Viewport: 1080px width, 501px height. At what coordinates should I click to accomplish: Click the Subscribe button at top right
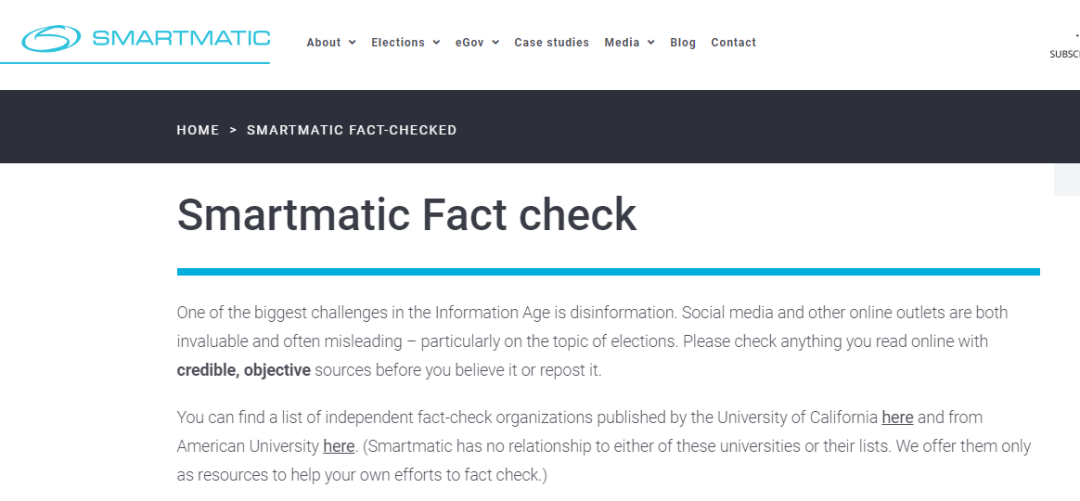1065,54
